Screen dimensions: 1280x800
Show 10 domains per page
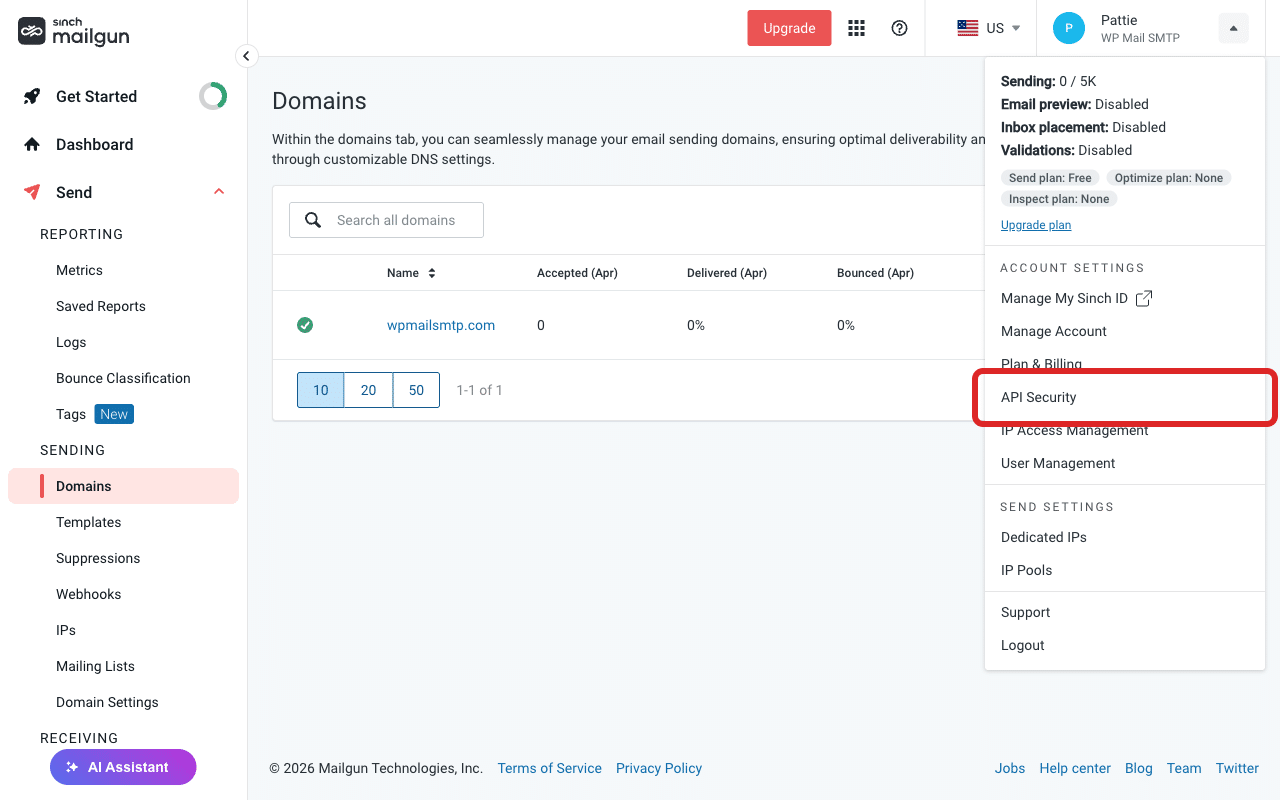tap(321, 390)
